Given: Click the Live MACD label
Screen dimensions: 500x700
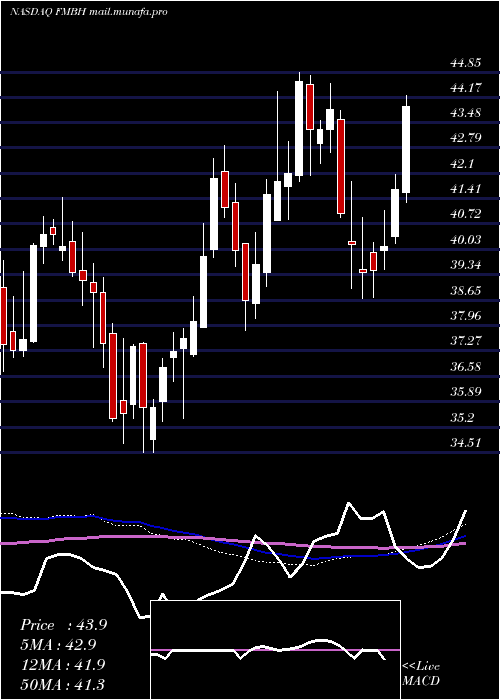Looking at the screenshot, I should click(421, 674).
